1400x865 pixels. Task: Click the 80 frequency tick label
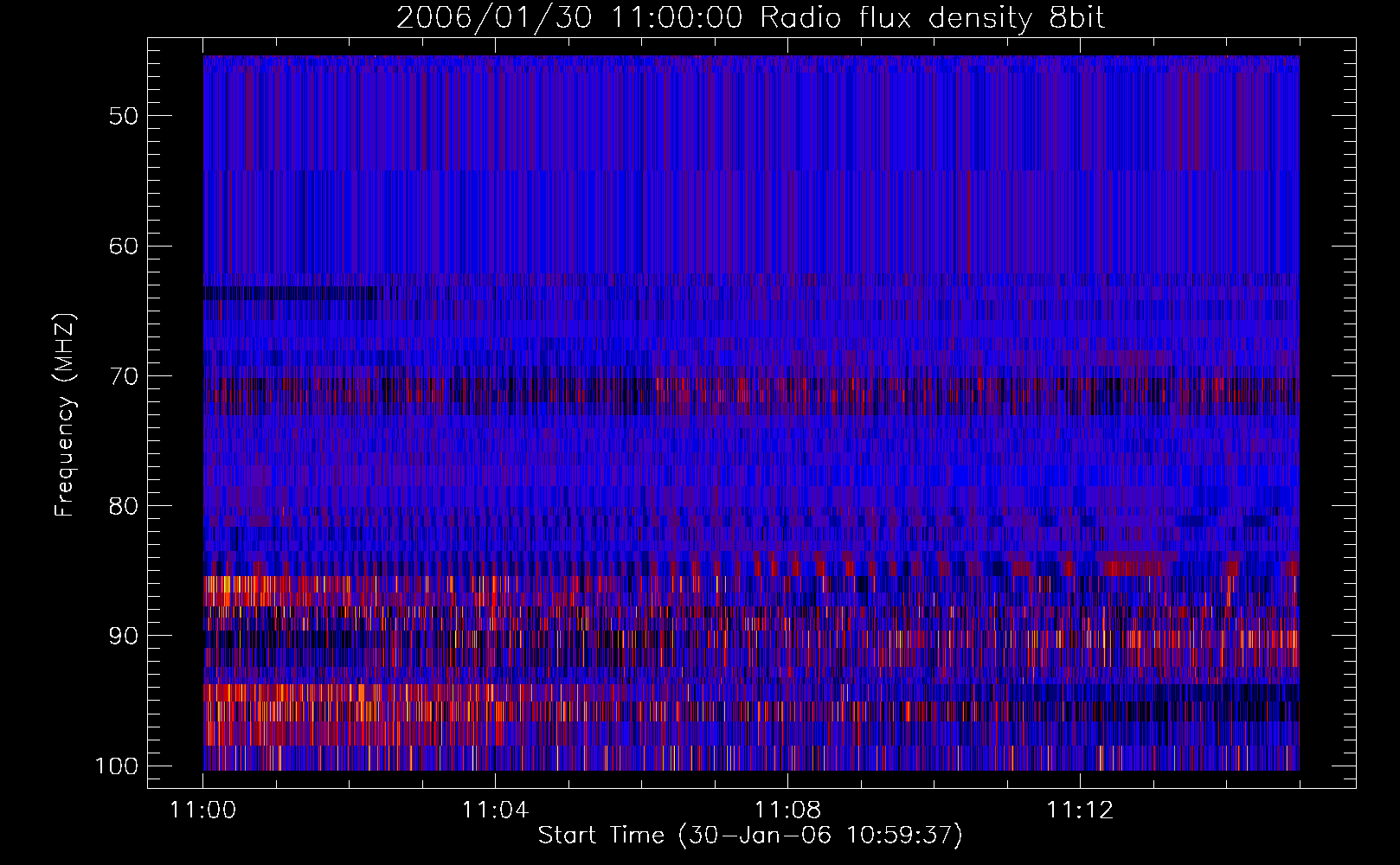tap(124, 506)
